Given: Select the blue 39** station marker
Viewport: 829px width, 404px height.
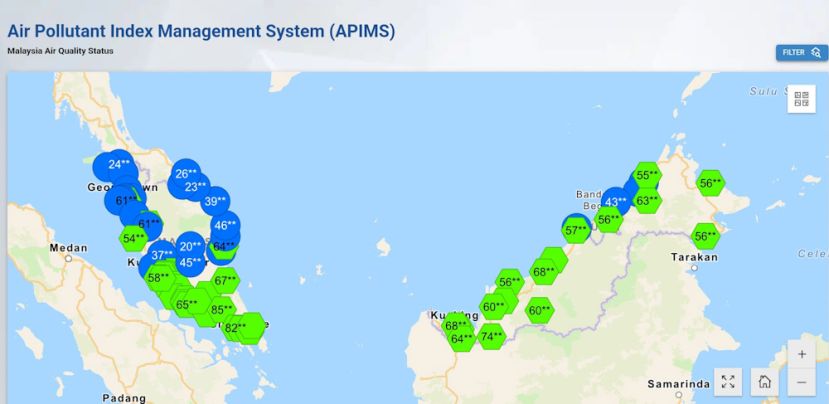Looking at the screenshot, I should coord(215,201).
